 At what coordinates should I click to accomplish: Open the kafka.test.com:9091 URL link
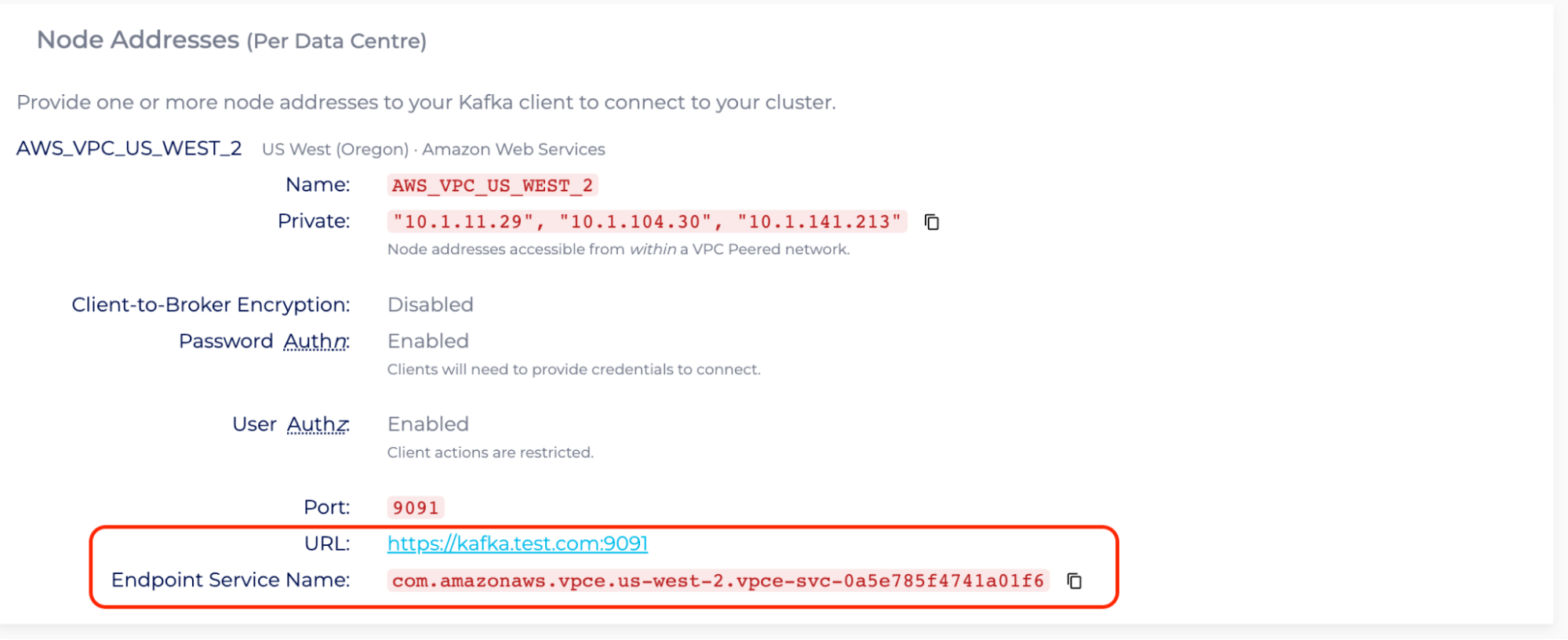[517, 544]
